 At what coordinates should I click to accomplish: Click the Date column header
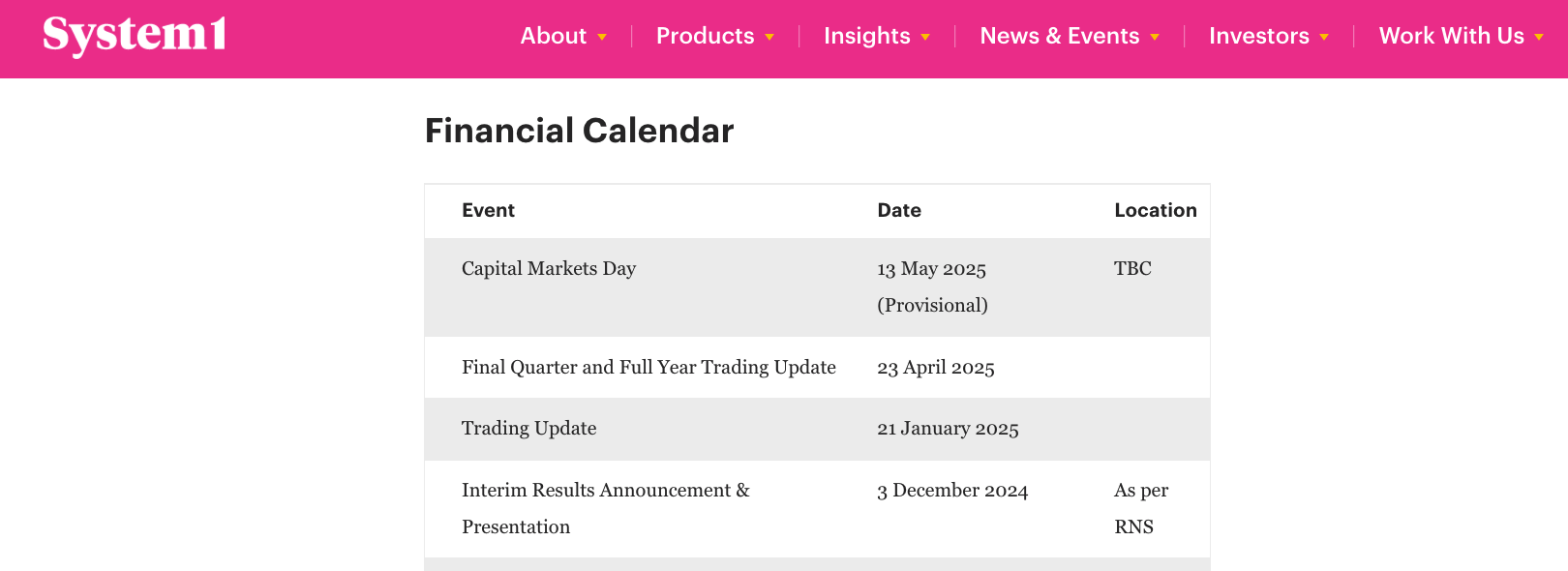899,210
